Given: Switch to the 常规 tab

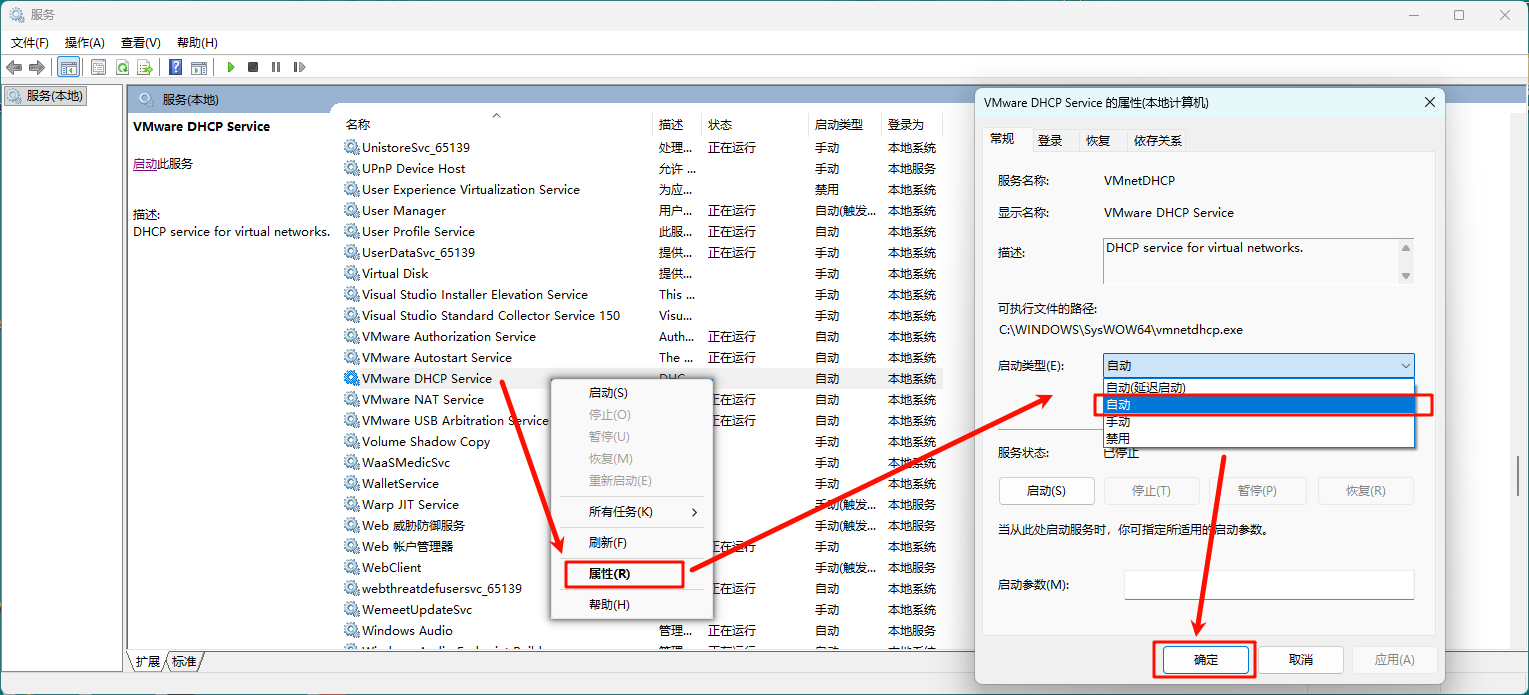Looking at the screenshot, I should coord(1002,139).
